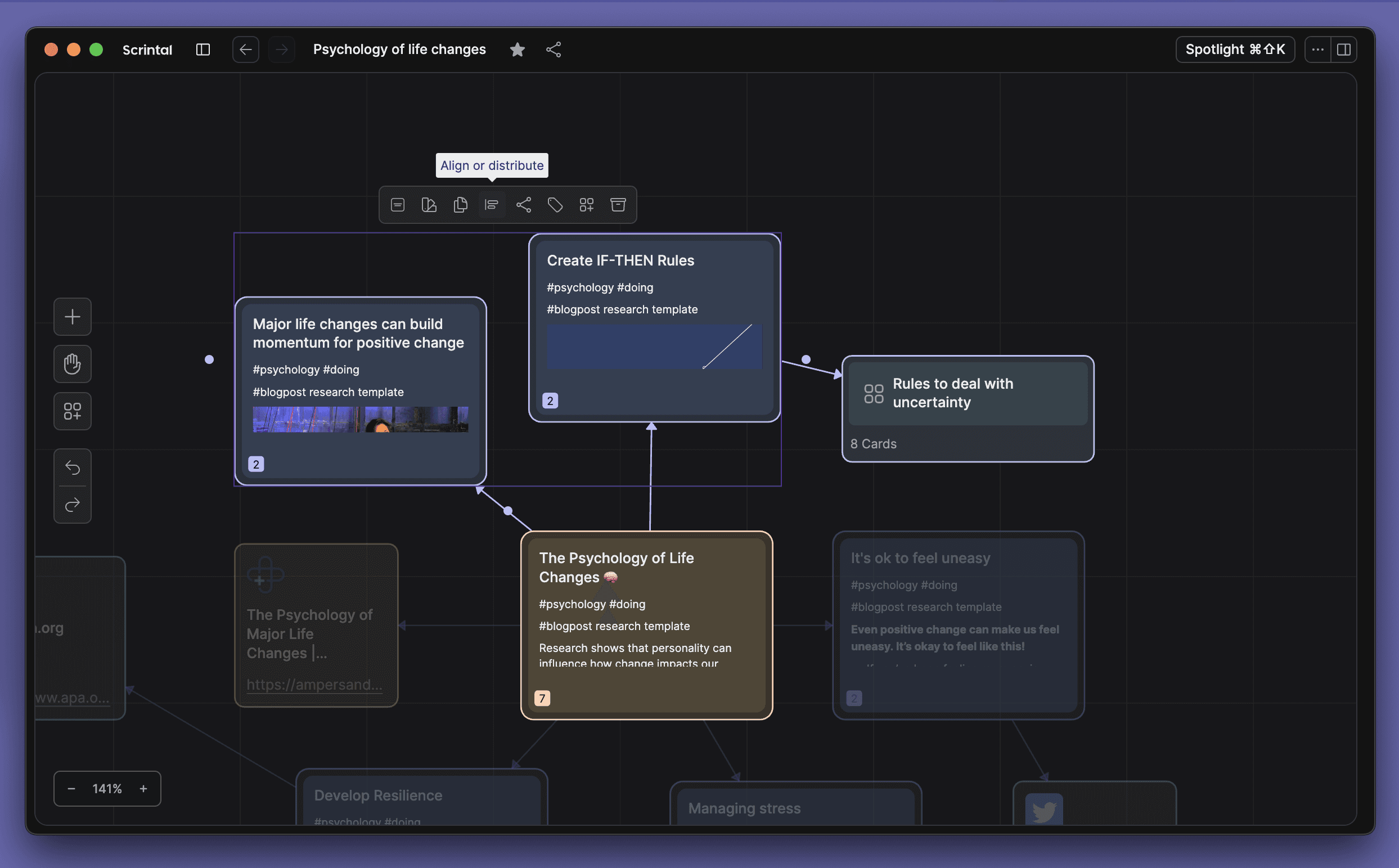Click the tag icon in selection toolbar

tap(555, 205)
